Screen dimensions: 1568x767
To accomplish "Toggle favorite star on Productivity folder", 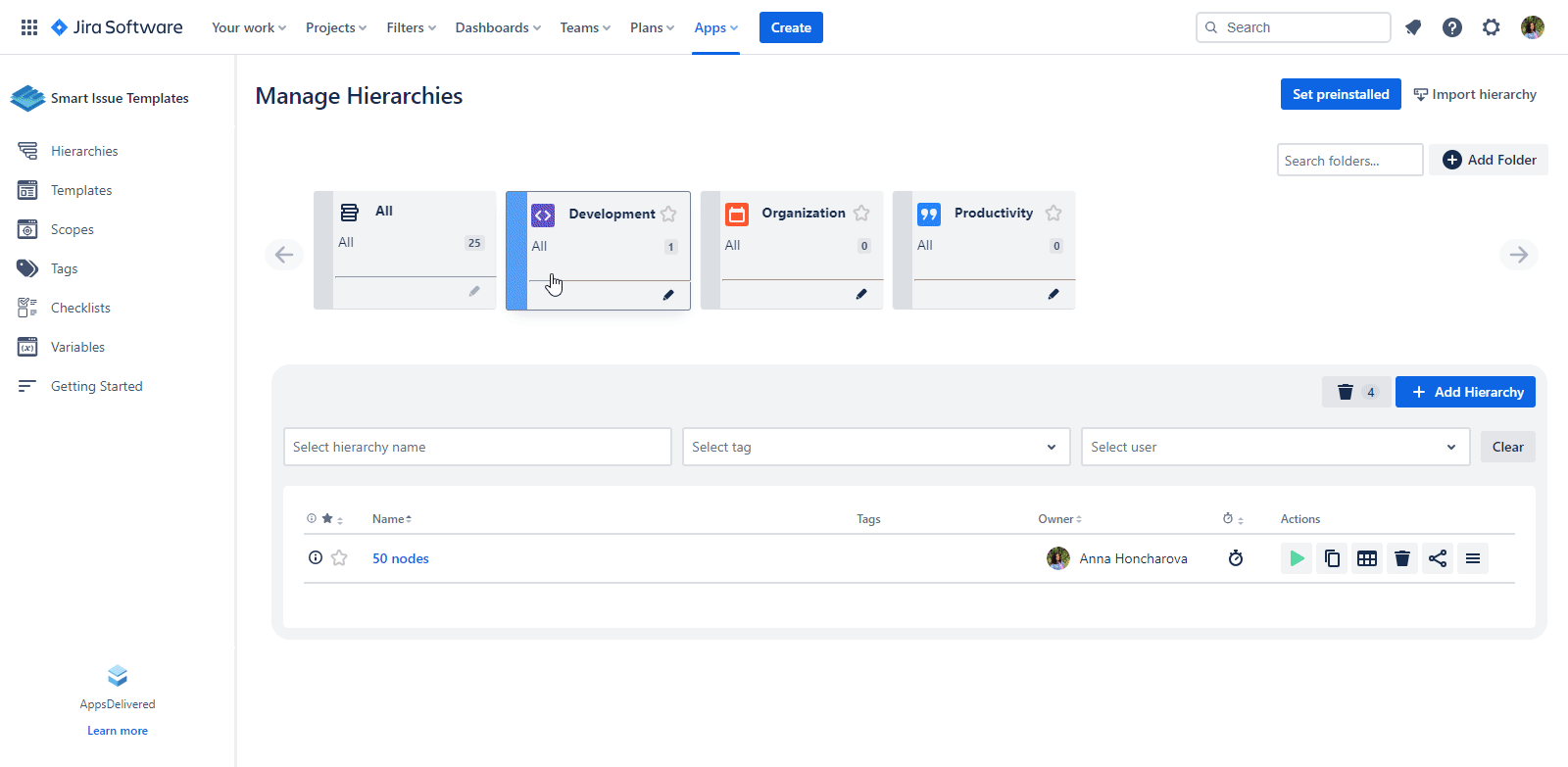I will [1053, 214].
